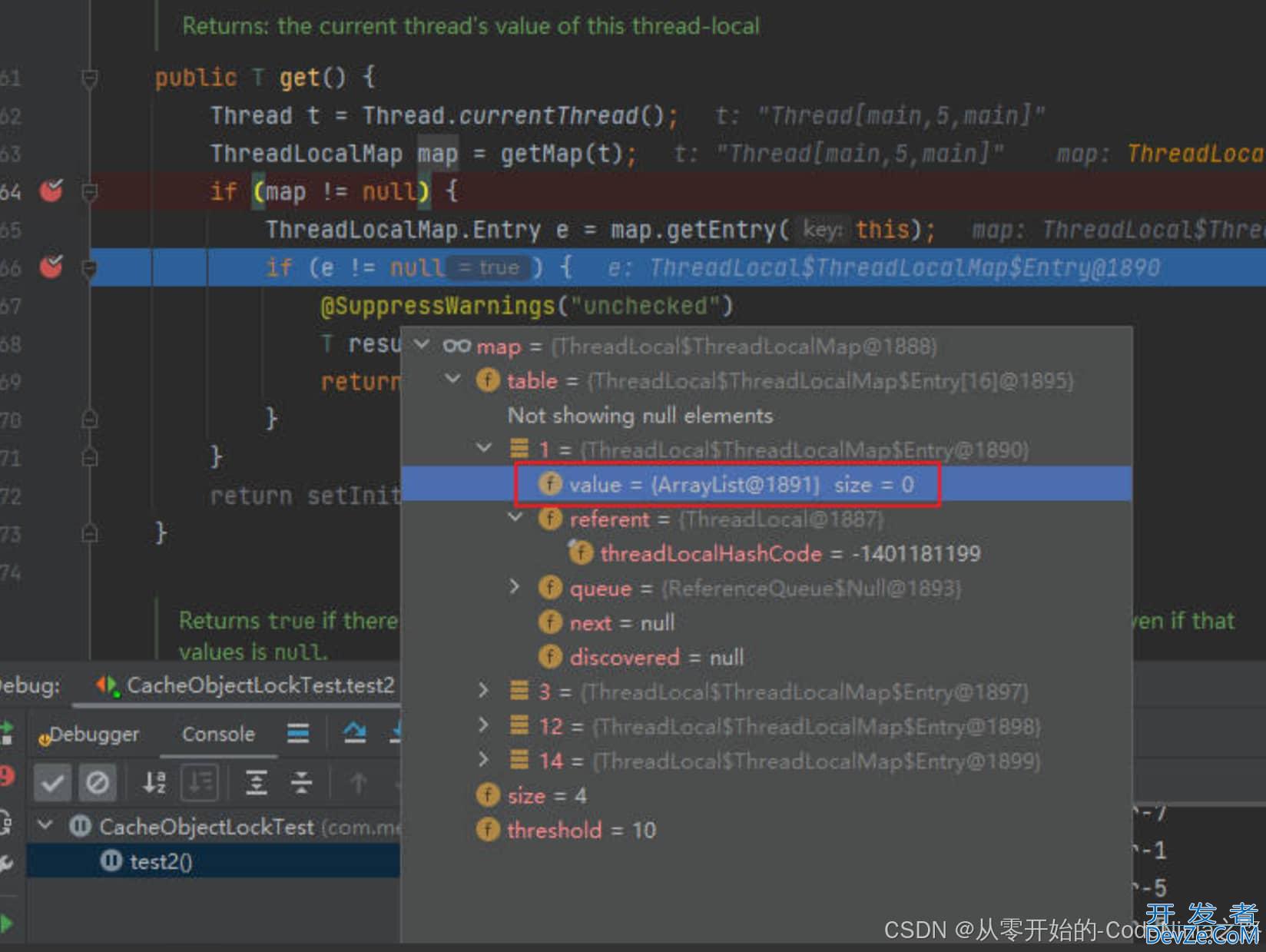The image size is (1266, 952).
Task: Click the map watch glasses icon
Action: (456, 346)
